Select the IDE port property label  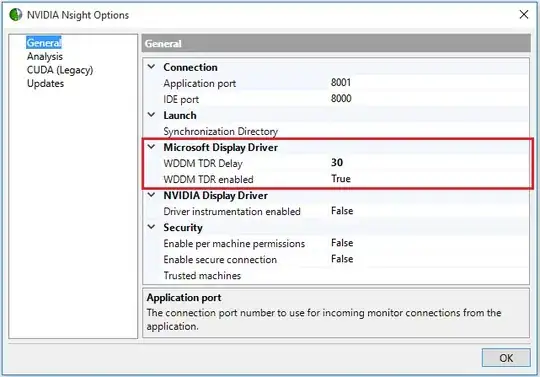coord(181,100)
